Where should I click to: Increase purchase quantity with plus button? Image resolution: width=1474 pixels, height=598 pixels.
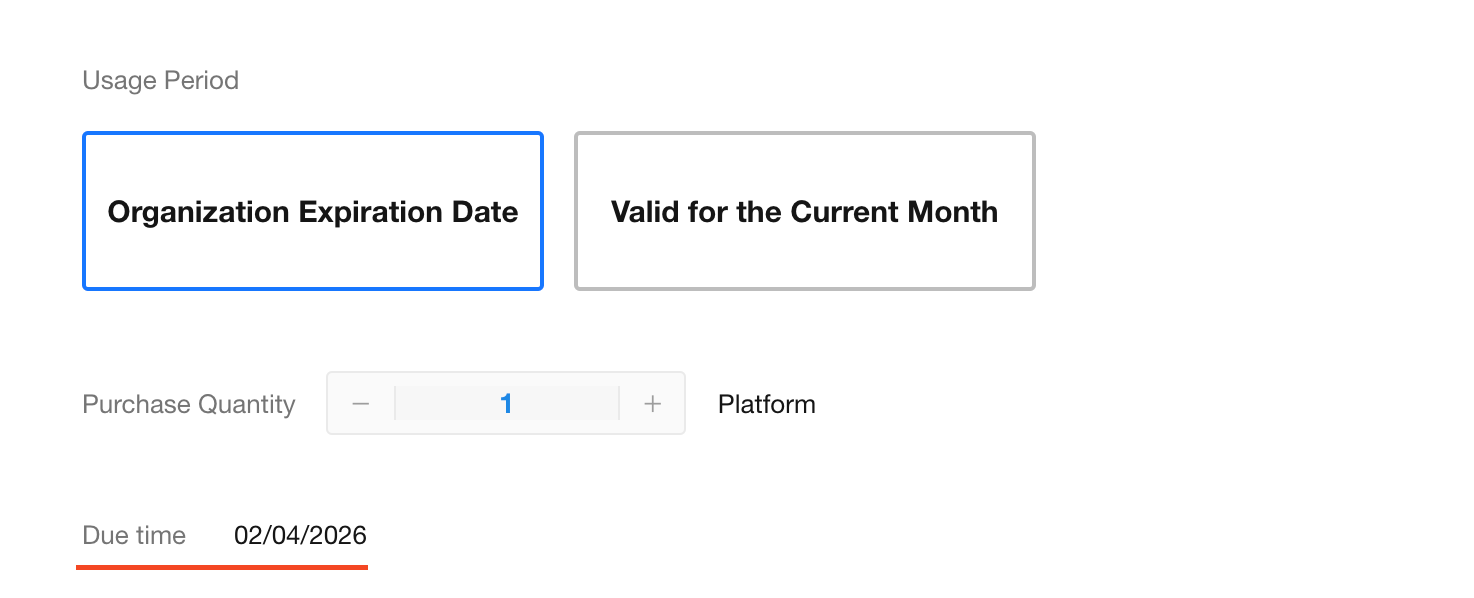click(653, 404)
